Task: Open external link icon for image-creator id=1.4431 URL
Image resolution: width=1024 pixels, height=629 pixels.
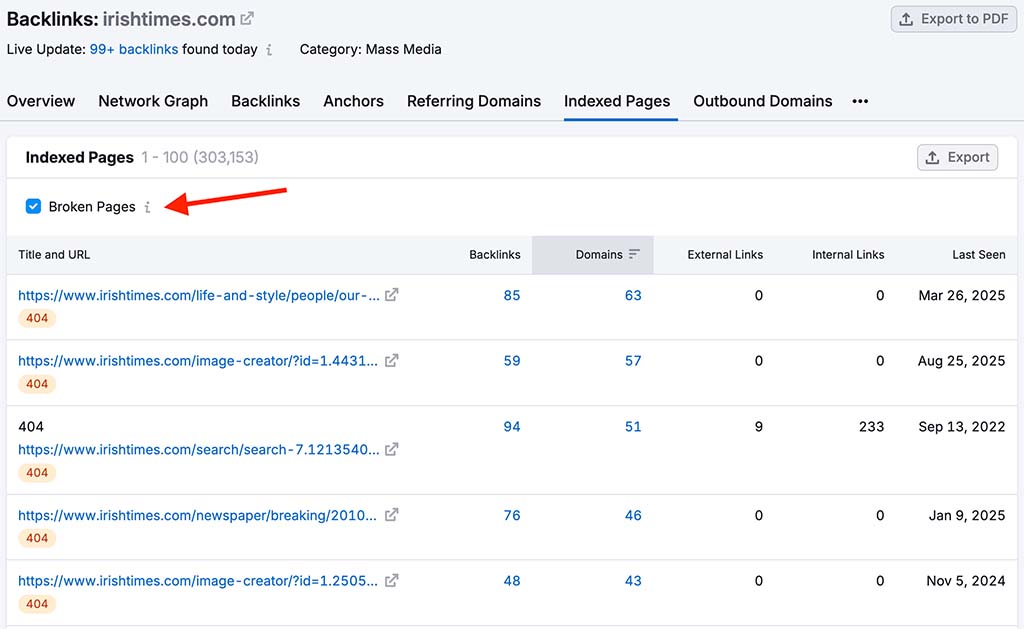Action: coord(391,361)
